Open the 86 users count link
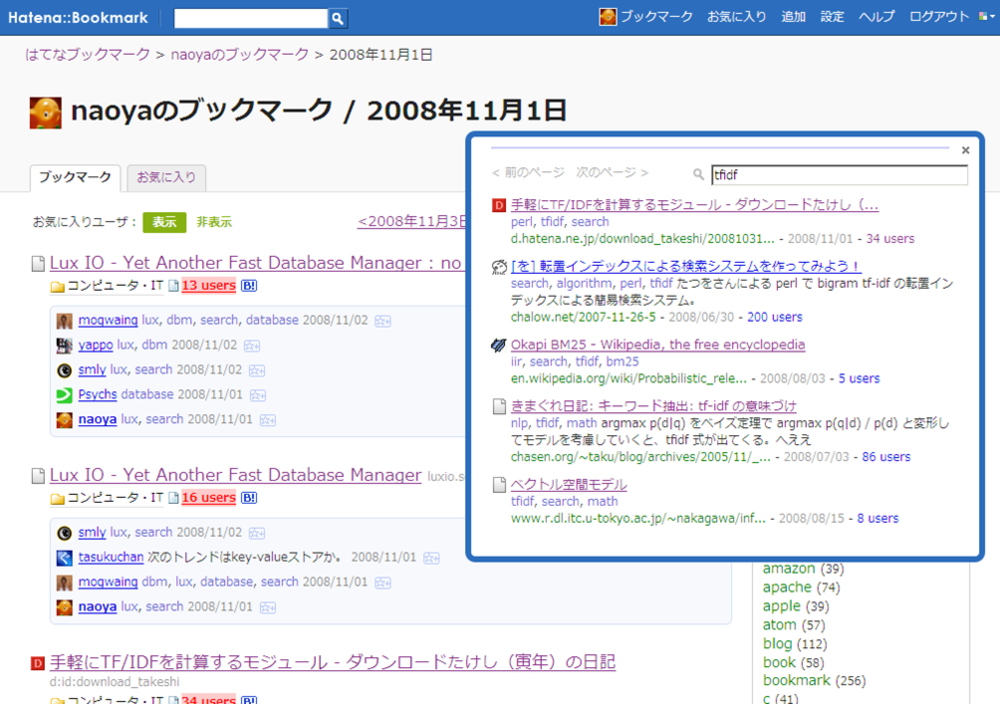This screenshot has height=704, width=1000. point(886,457)
